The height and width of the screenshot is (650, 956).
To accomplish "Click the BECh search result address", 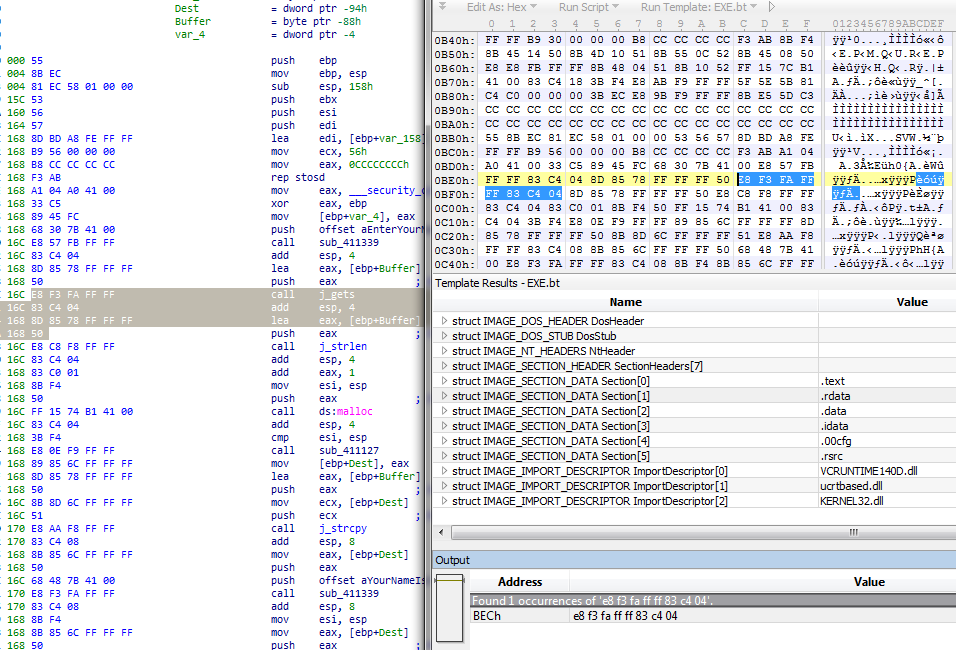I will (x=487, y=616).
